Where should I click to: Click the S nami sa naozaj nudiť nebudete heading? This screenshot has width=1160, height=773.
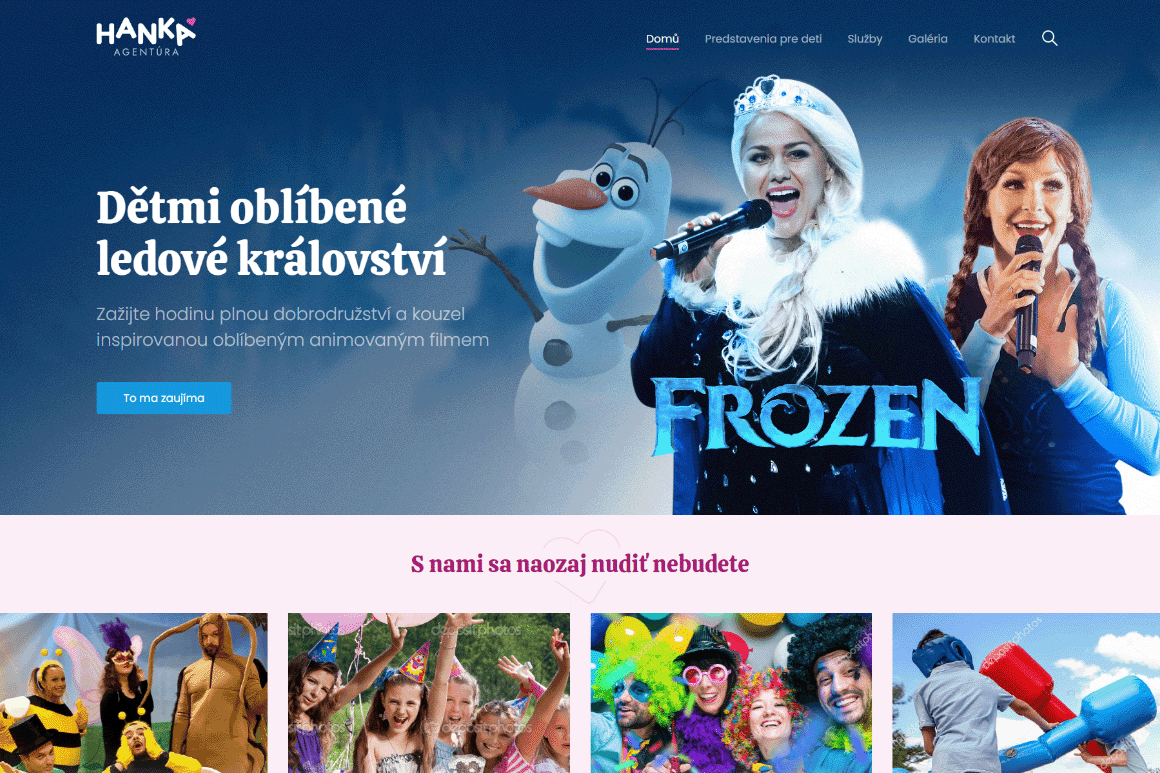[579, 564]
